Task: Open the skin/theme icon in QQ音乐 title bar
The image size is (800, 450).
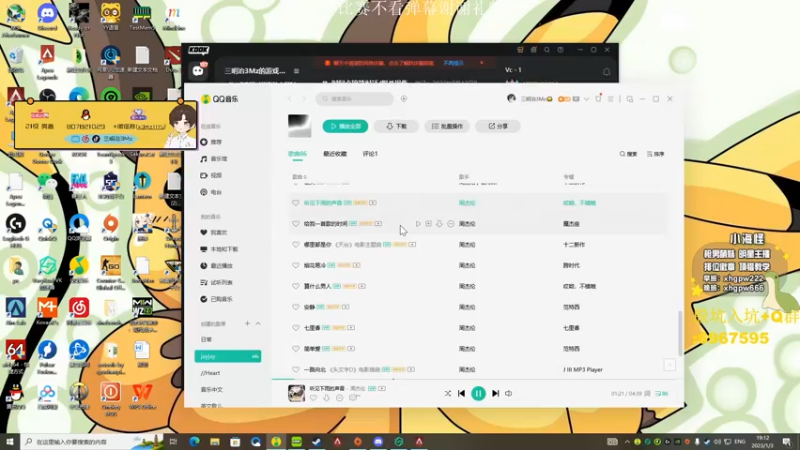Action: click(x=598, y=98)
